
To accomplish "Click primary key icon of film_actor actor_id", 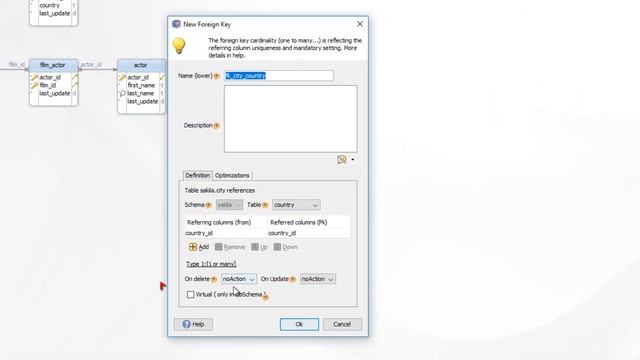I will [x=34, y=77].
